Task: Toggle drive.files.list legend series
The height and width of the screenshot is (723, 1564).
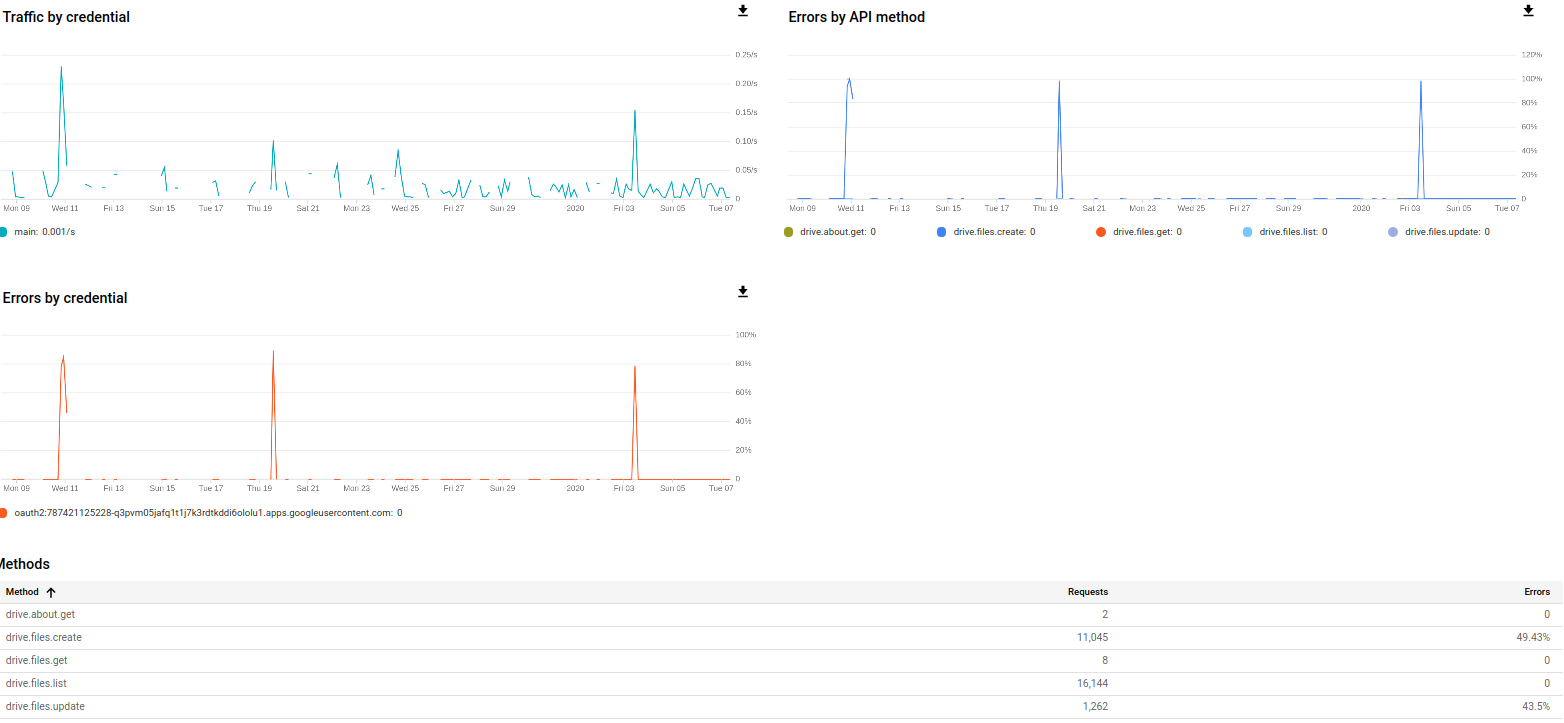Action: point(1247,232)
